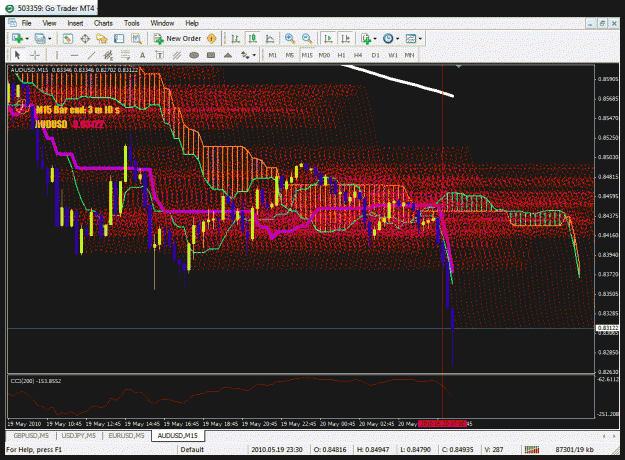Open the View menu
625x460 pixels.
(49, 23)
